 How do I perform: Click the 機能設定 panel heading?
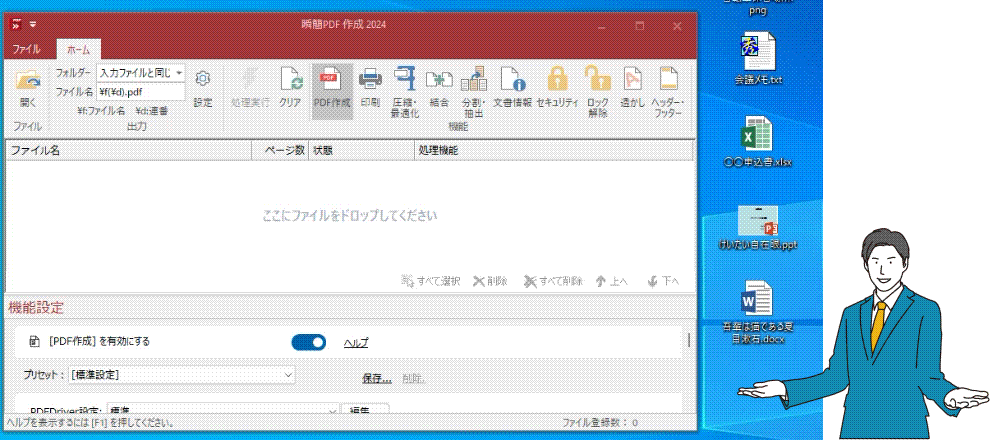[x=36, y=308]
